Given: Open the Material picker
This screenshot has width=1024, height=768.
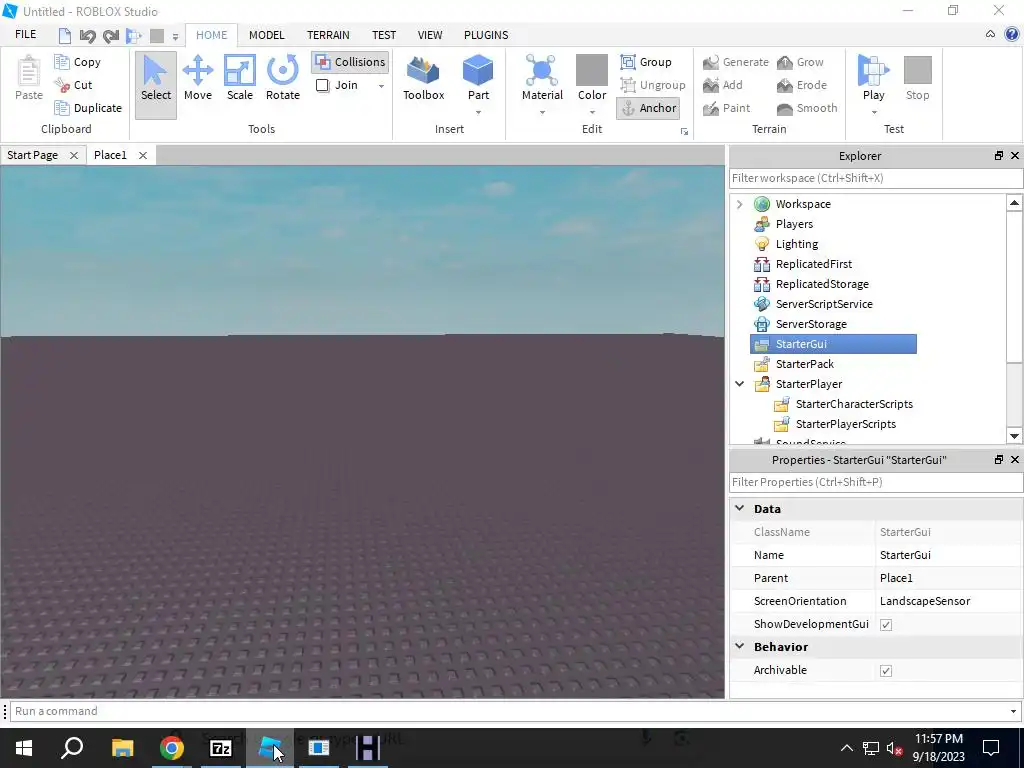Looking at the screenshot, I should (542, 78).
